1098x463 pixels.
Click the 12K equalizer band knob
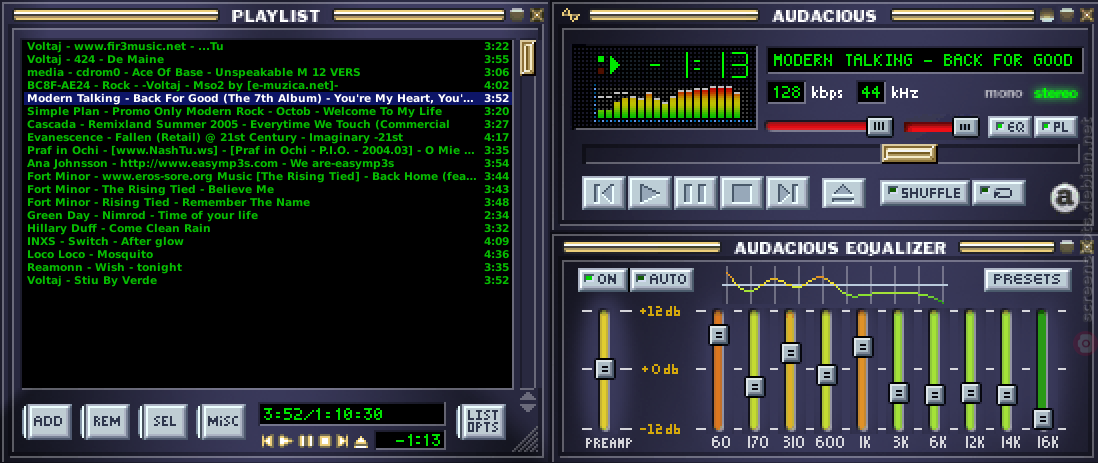coord(971,392)
